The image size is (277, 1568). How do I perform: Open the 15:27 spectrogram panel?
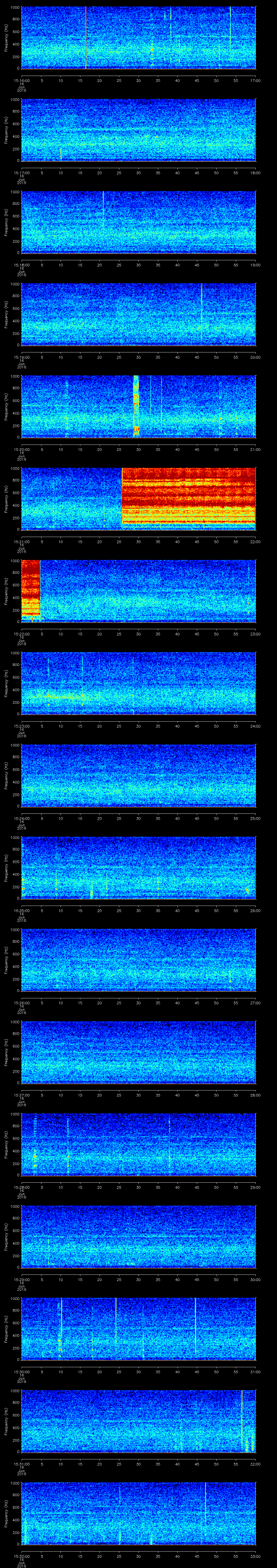pos(138,1052)
